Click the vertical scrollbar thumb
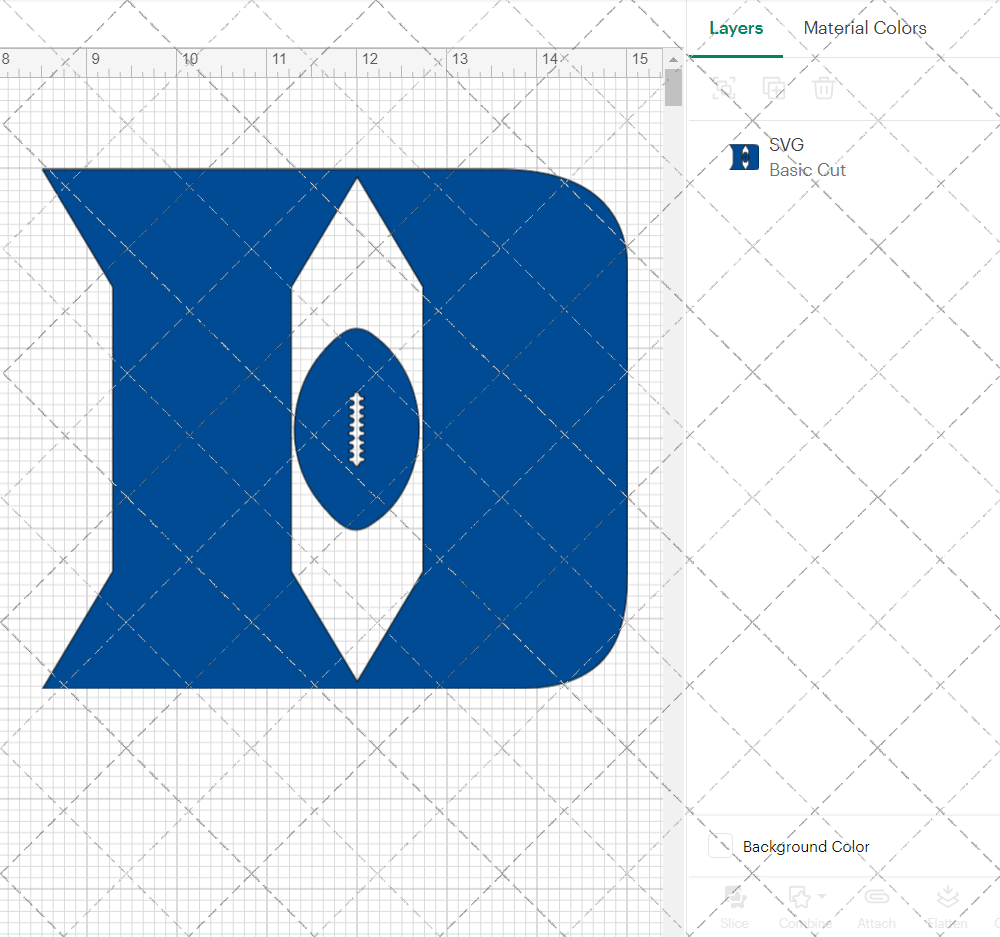The height and width of the screenshot is (937, 1000). point(673,87)
